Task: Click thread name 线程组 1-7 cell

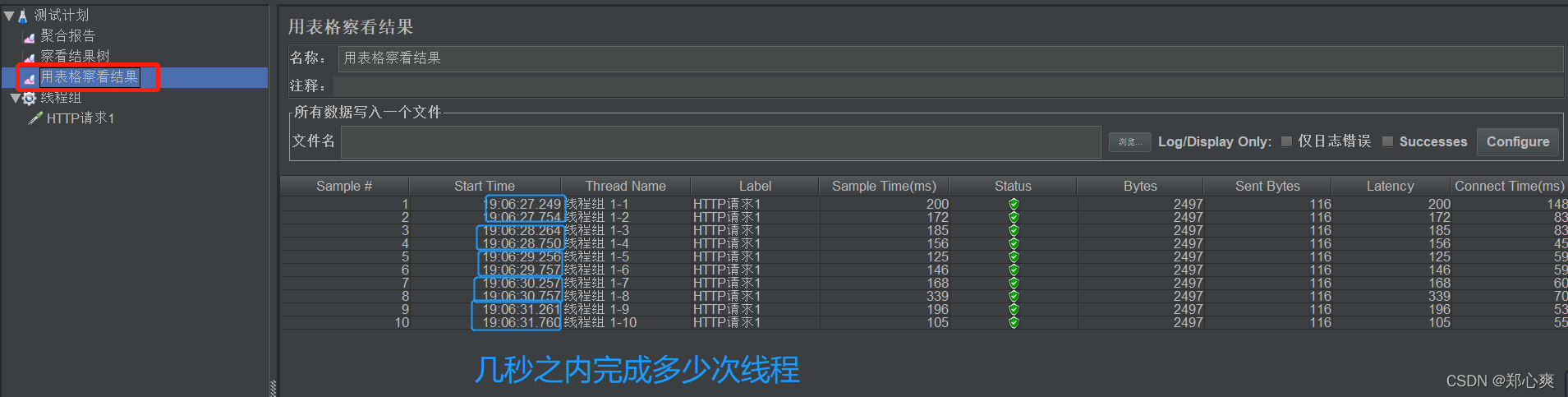Action: coord(628,283)
